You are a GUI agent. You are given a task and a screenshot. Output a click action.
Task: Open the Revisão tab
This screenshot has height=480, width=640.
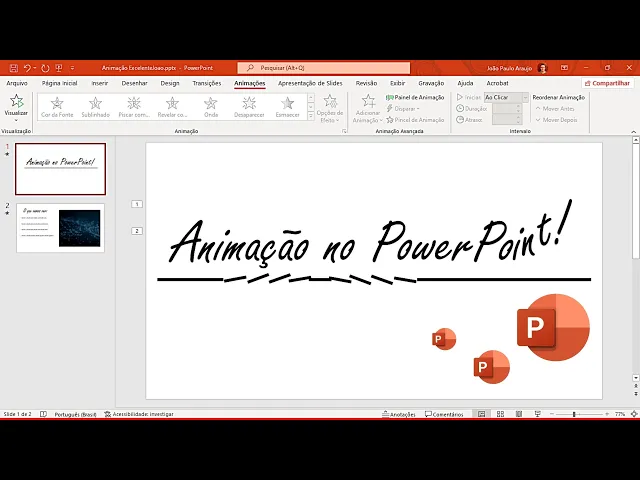366,83
